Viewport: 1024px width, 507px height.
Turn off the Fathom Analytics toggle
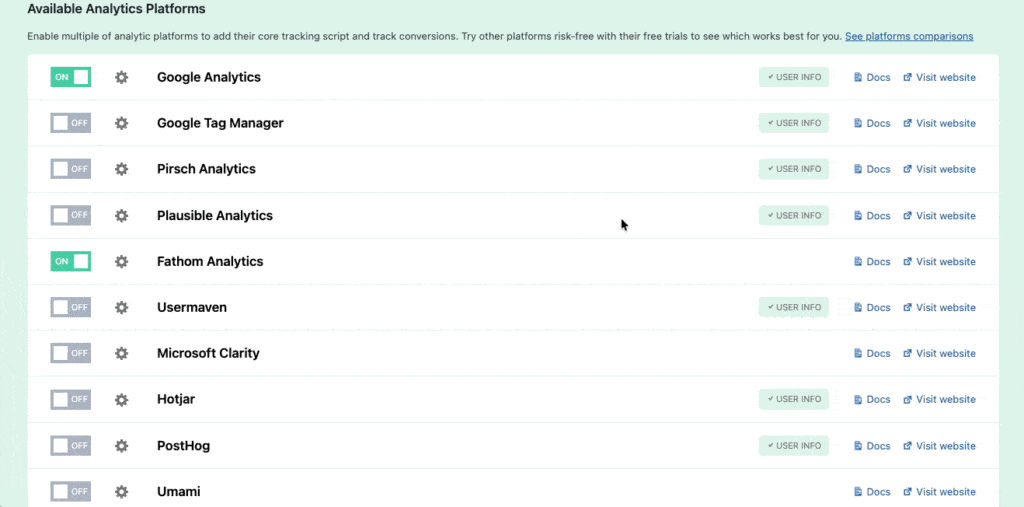click(x=71, y=261)
